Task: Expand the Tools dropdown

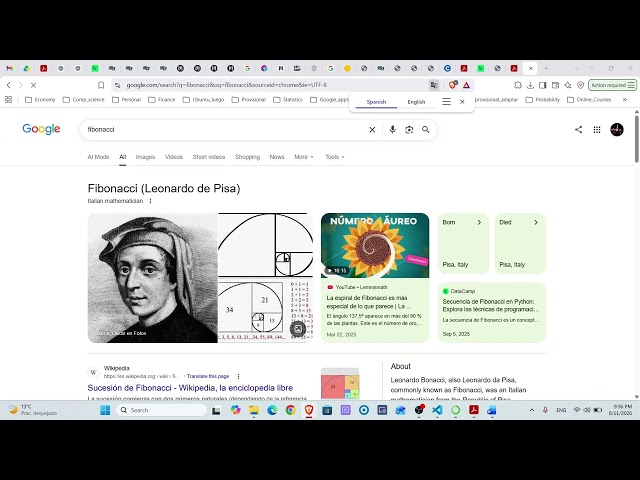Action: 335,157
